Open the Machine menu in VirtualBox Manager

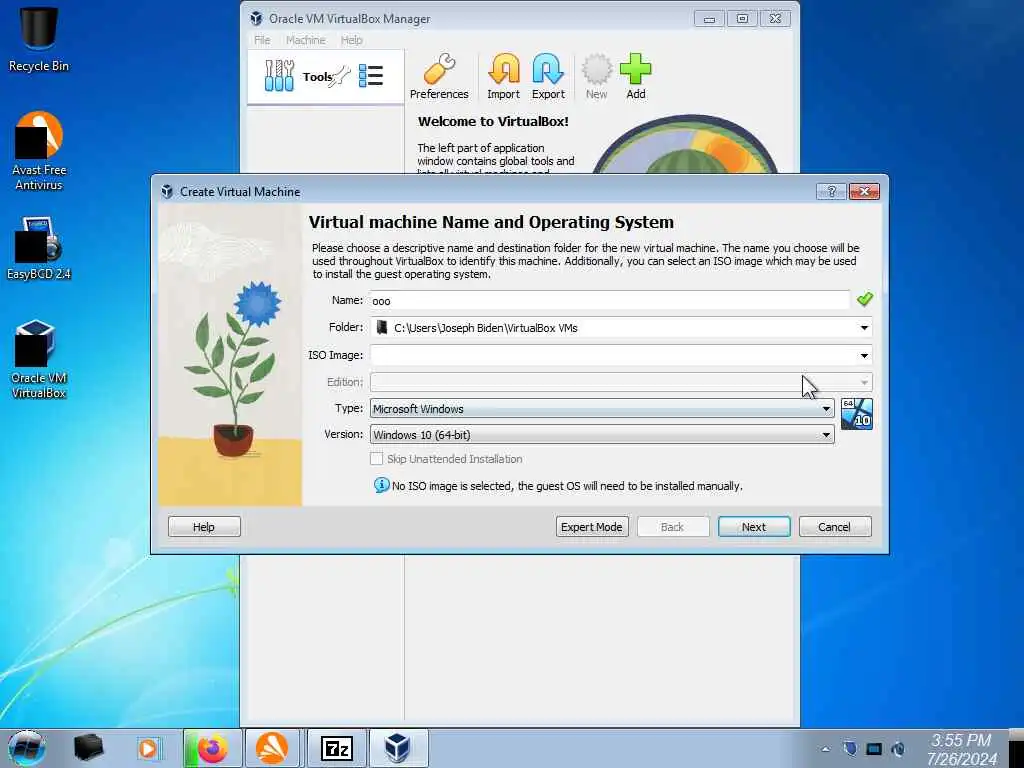306,40
